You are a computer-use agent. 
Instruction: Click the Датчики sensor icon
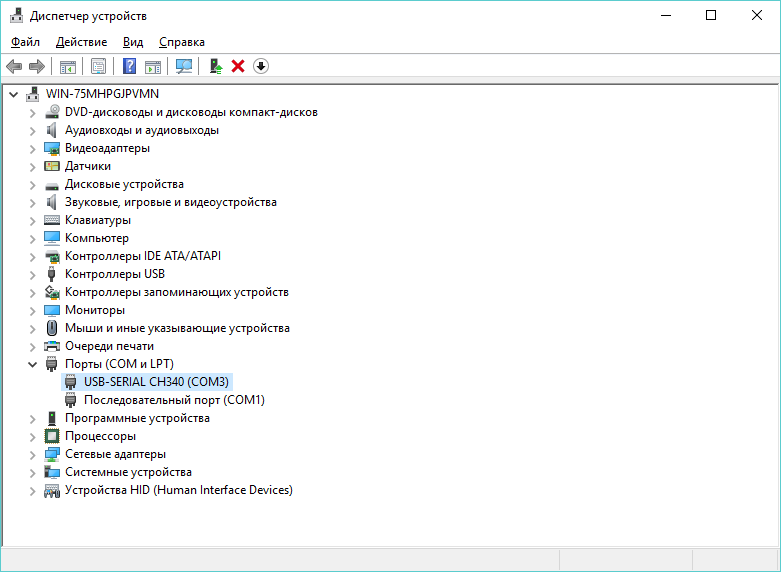click(52, 166)
